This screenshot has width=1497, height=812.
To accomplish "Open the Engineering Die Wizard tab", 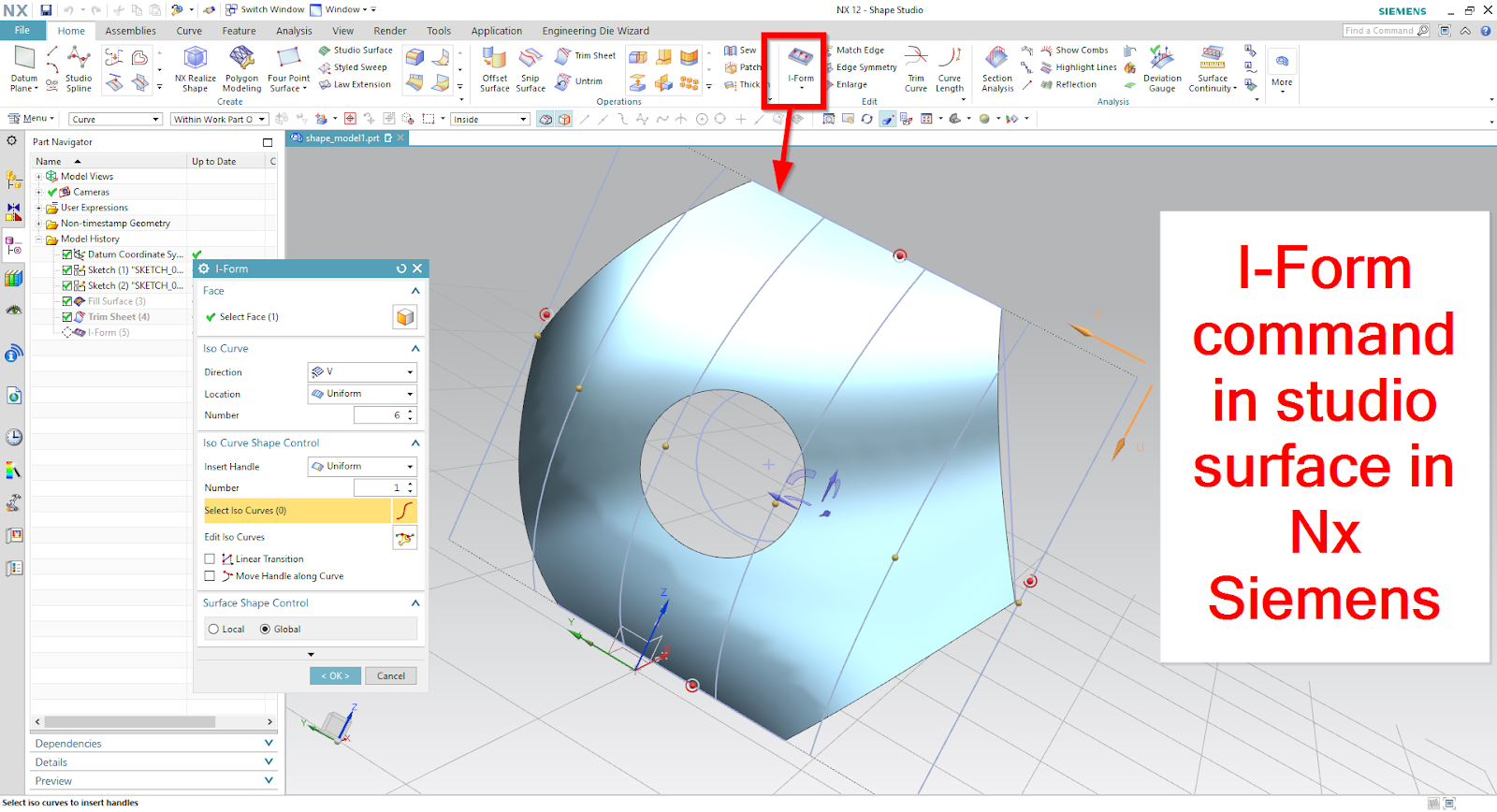I will (x=596, y=31).
